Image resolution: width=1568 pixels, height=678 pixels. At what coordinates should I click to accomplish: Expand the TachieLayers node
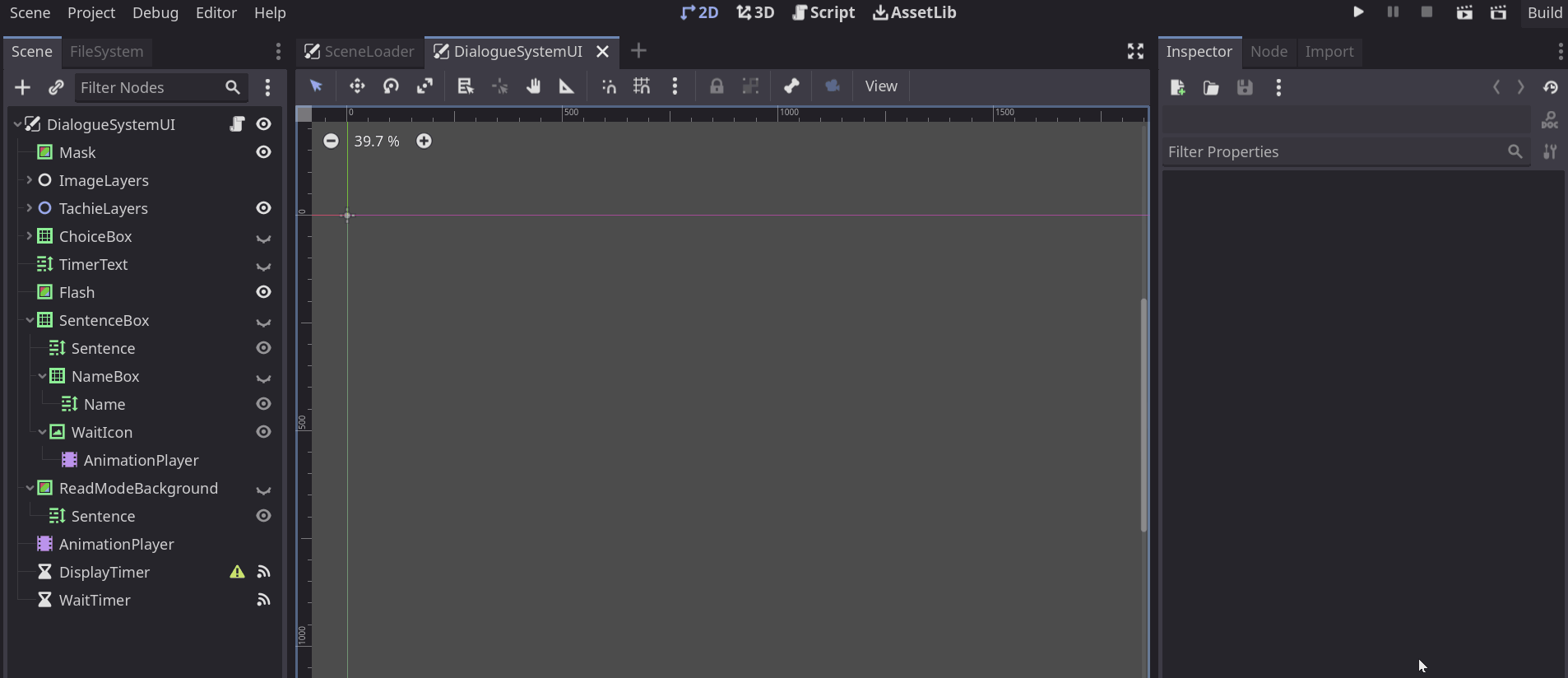pyautogui.click(x=30, y=208)
